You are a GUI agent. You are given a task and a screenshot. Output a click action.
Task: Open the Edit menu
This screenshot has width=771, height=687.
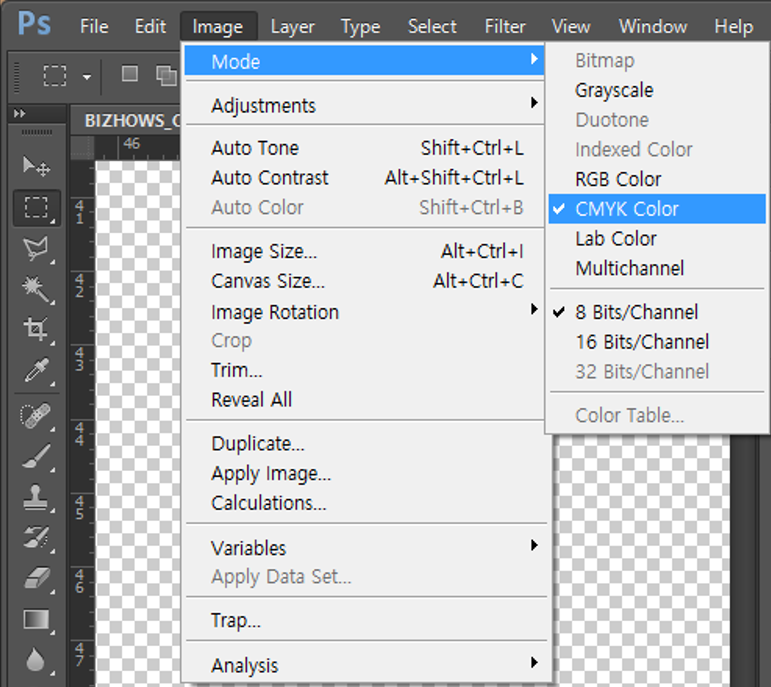(150, 27)
